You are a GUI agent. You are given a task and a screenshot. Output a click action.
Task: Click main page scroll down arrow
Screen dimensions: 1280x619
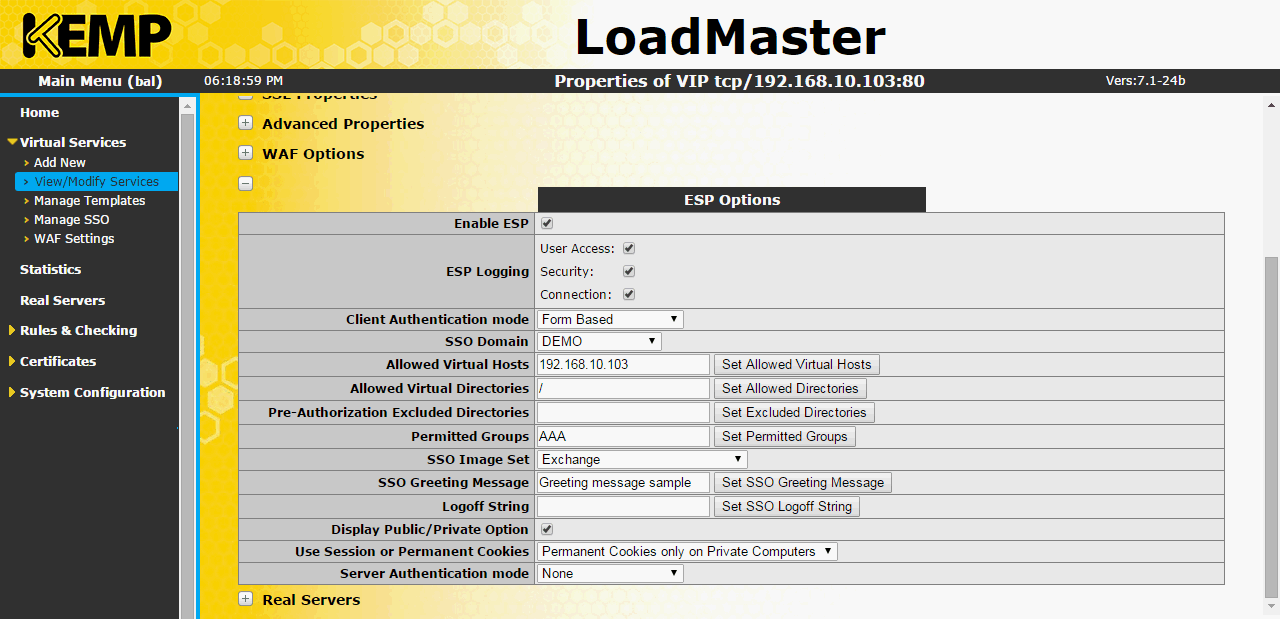1271,609
